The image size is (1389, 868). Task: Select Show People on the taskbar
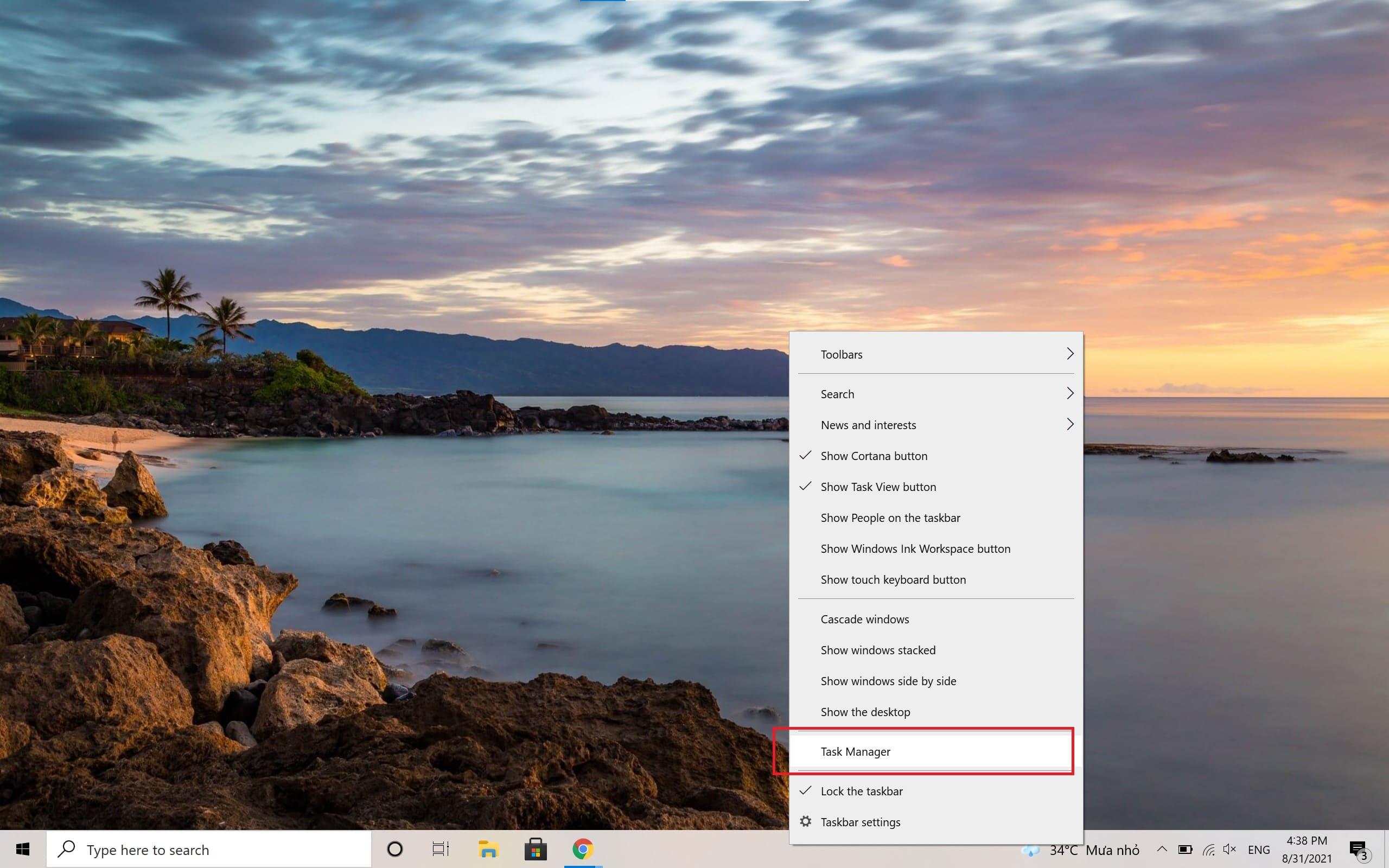coord(890,517)
